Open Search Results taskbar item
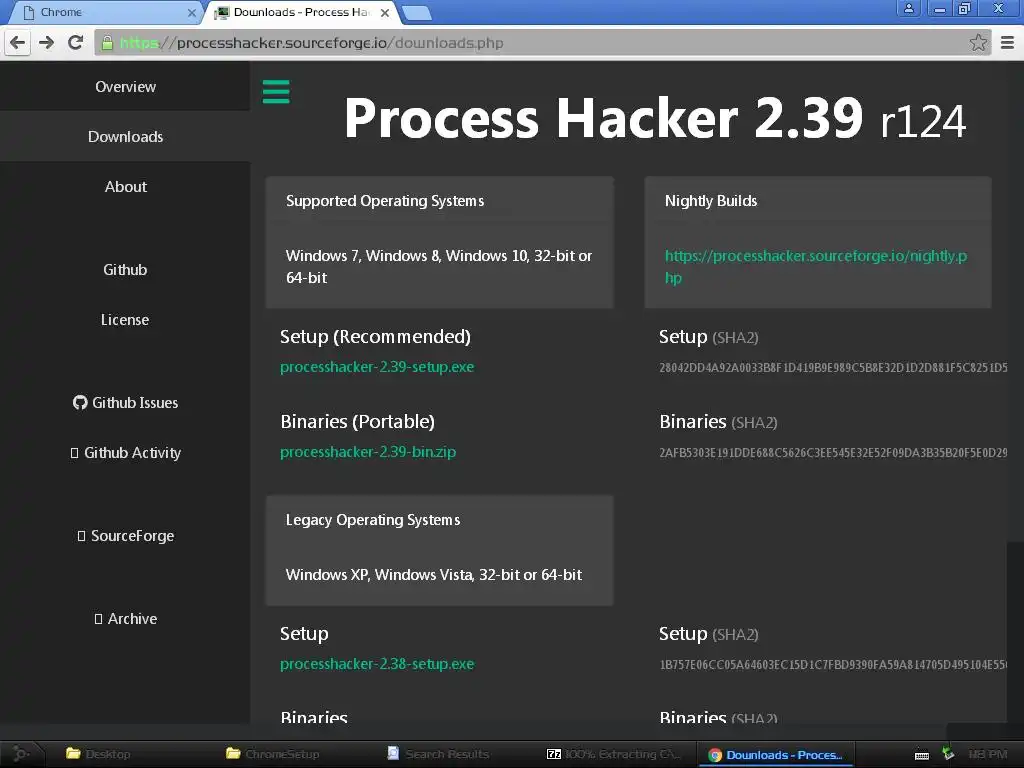The image size is (1024, 768). 438,754
